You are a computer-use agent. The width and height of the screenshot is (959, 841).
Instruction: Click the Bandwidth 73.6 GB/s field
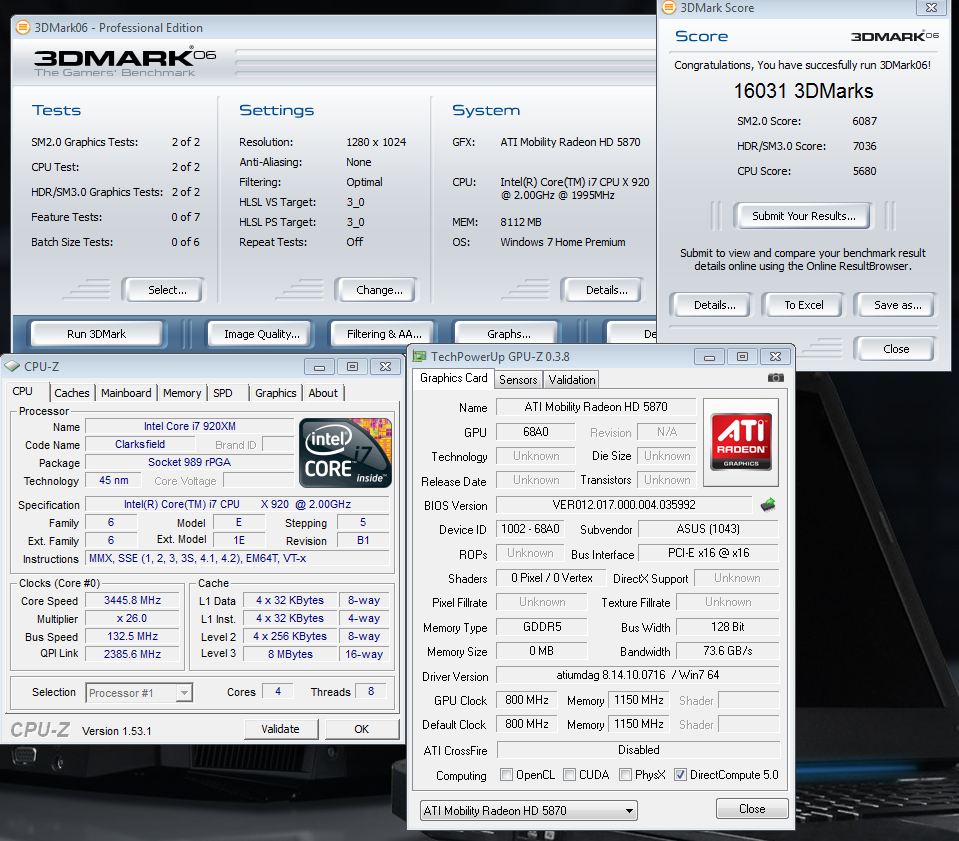(x=728, y=651)
